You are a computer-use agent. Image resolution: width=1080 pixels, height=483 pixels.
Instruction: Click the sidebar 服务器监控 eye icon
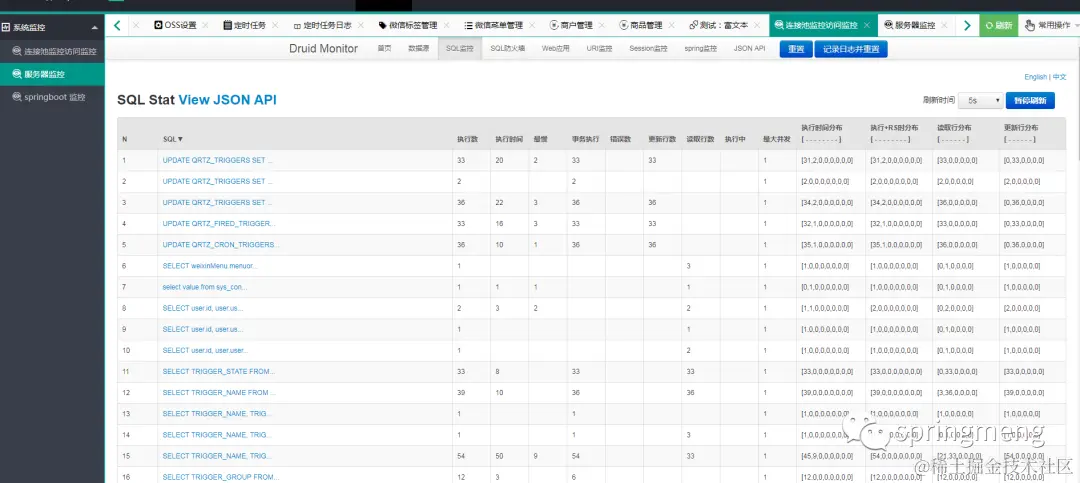pos(17,74)
